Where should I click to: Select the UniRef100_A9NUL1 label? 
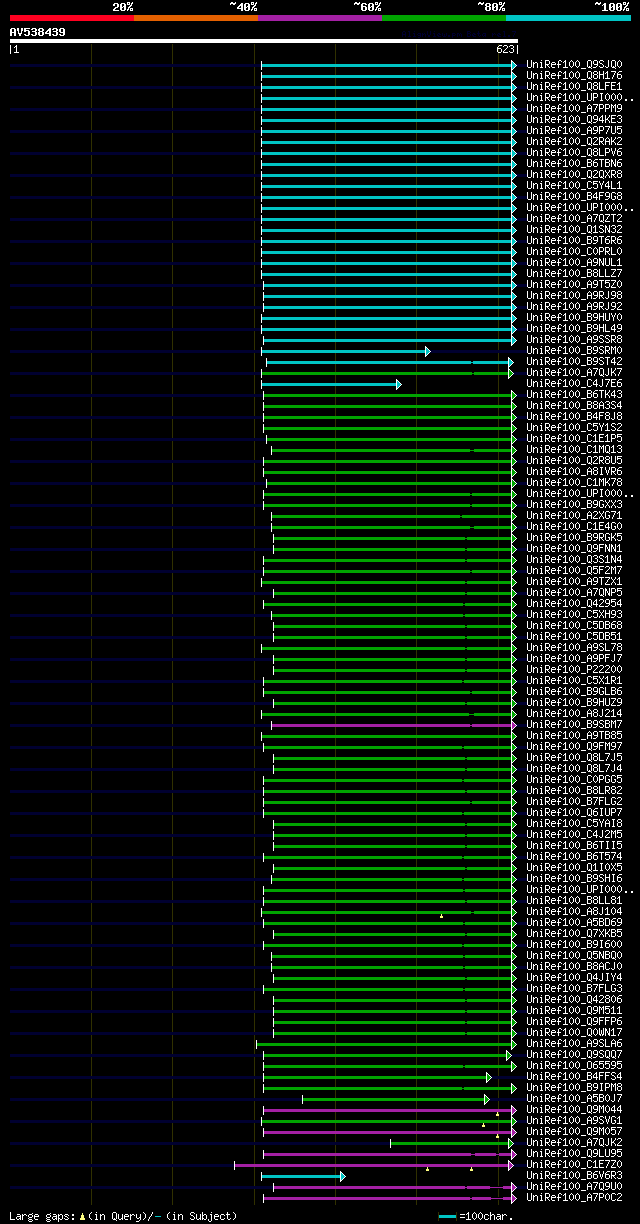[x=574, y=263]
